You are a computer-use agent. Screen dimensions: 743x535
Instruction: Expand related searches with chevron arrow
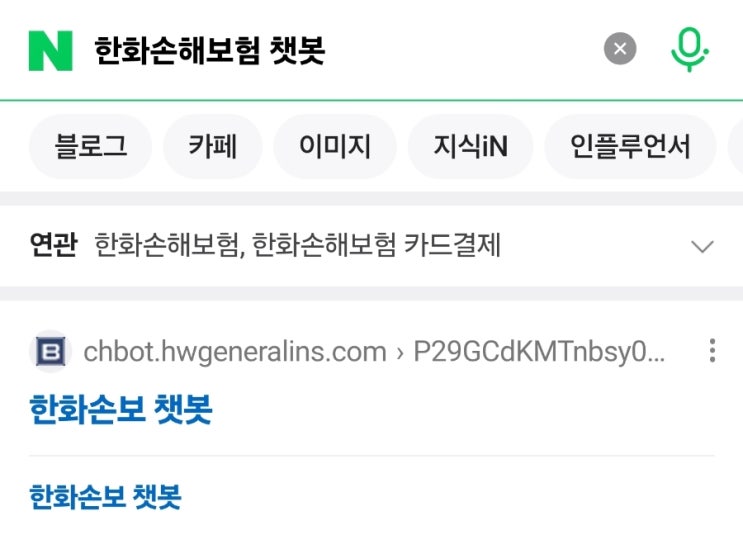[702, 246]
